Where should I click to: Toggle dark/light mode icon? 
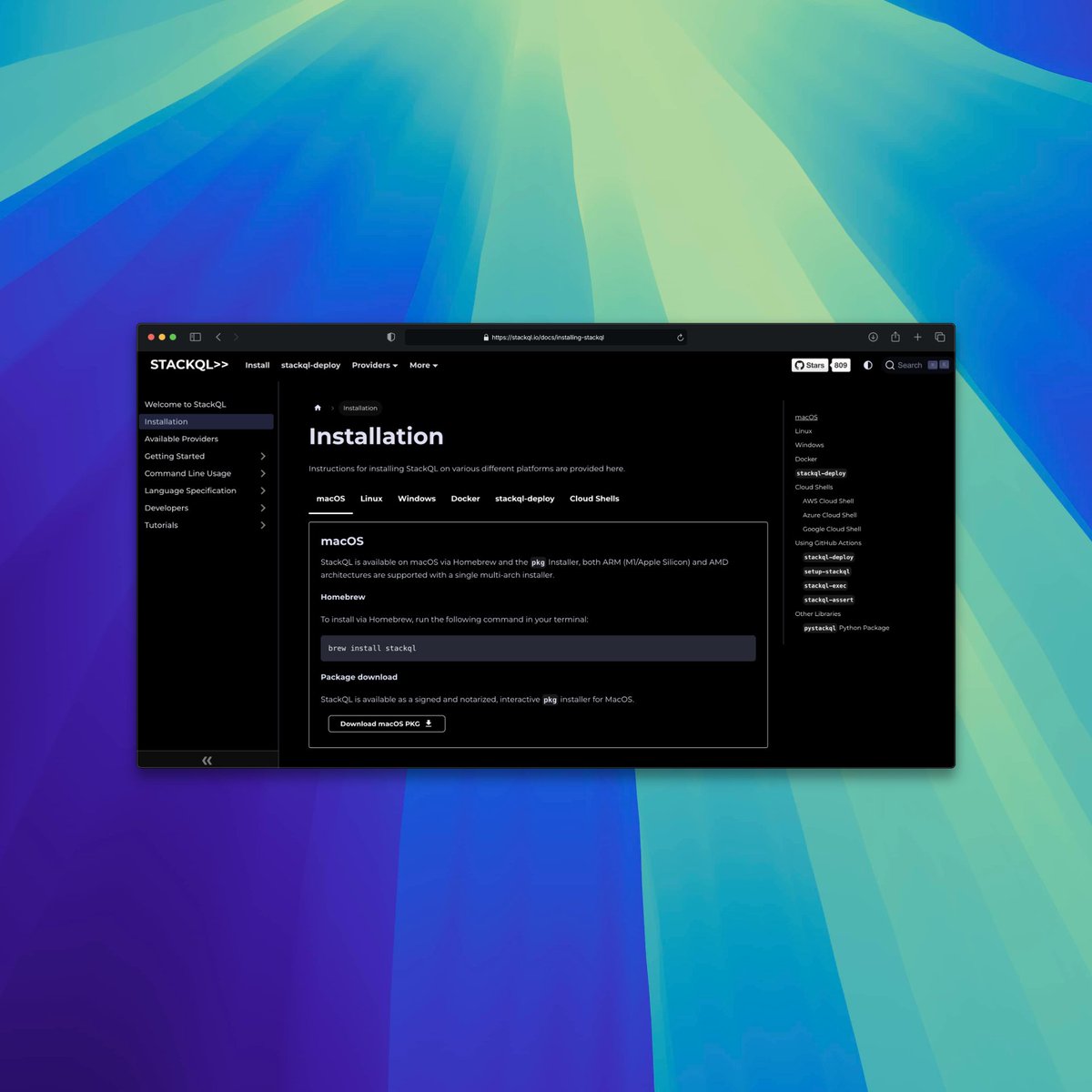(868, 365)
